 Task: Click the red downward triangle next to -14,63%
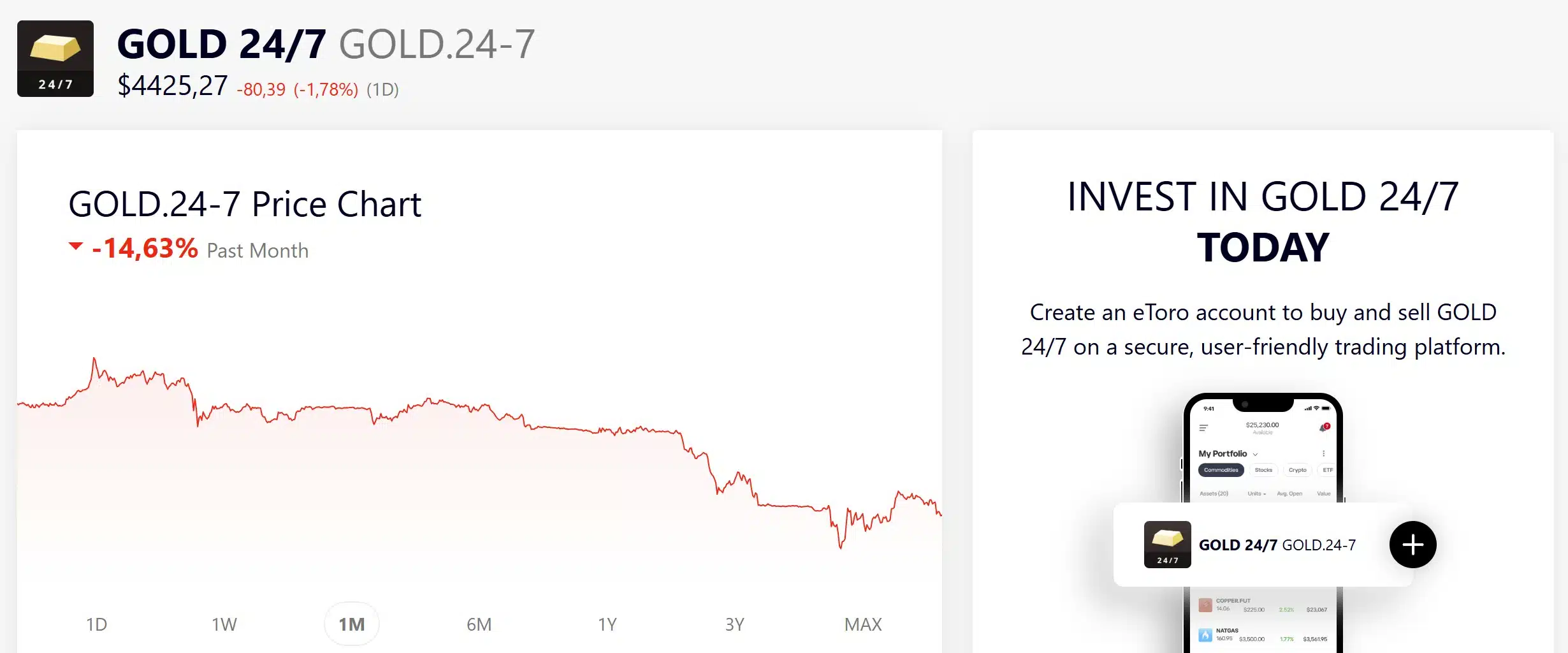pyautogui.click(x=75, y=245)
